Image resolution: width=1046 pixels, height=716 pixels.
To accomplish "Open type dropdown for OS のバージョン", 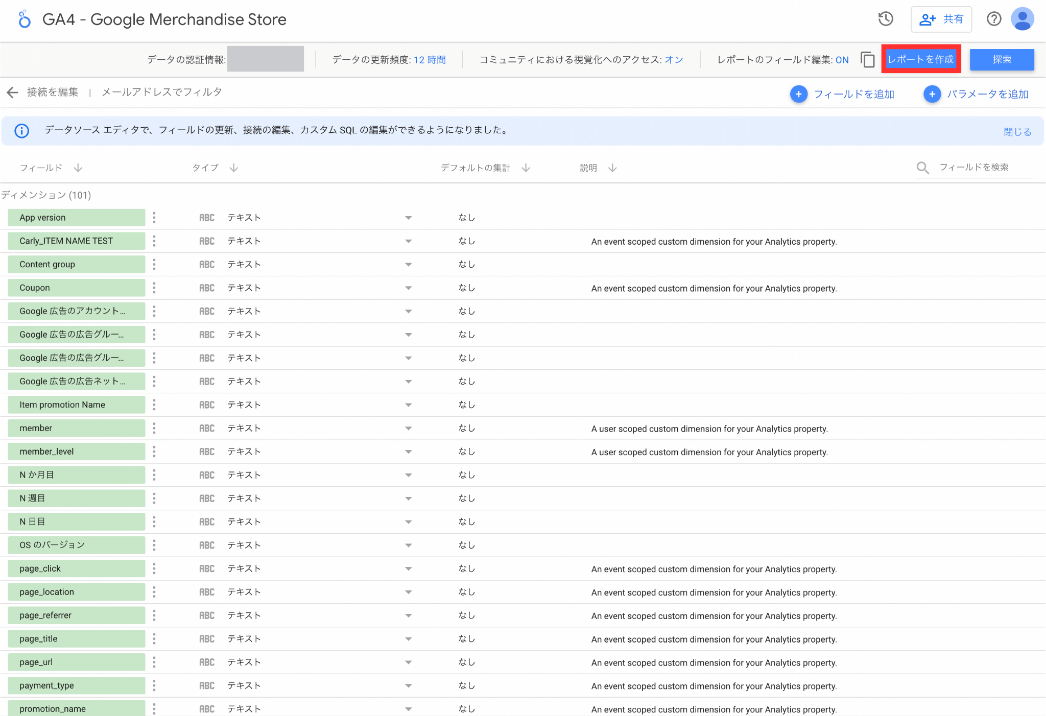I will coord(408,545).
